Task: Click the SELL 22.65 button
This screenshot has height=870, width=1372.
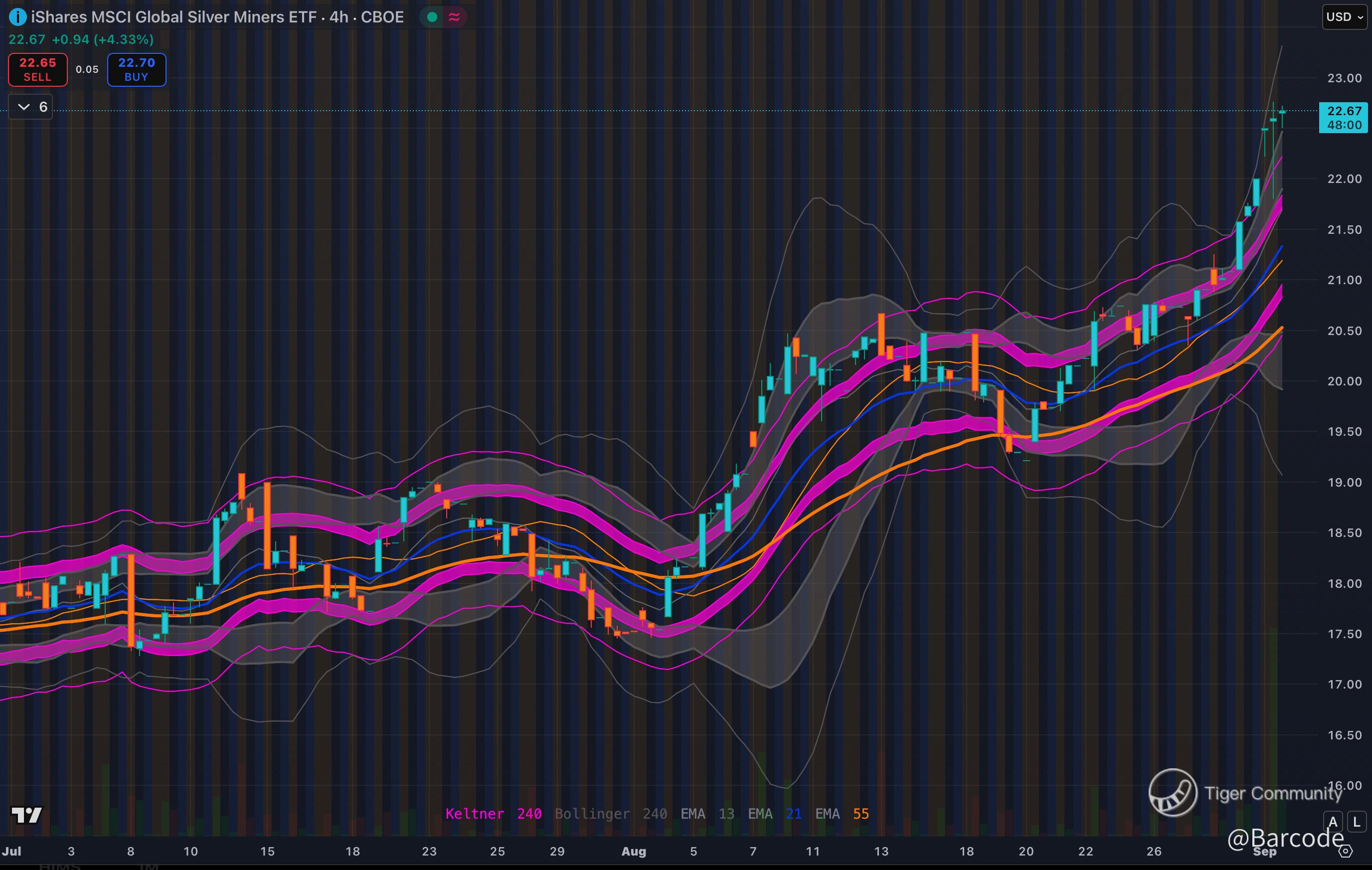Action: tap(37, 69)
